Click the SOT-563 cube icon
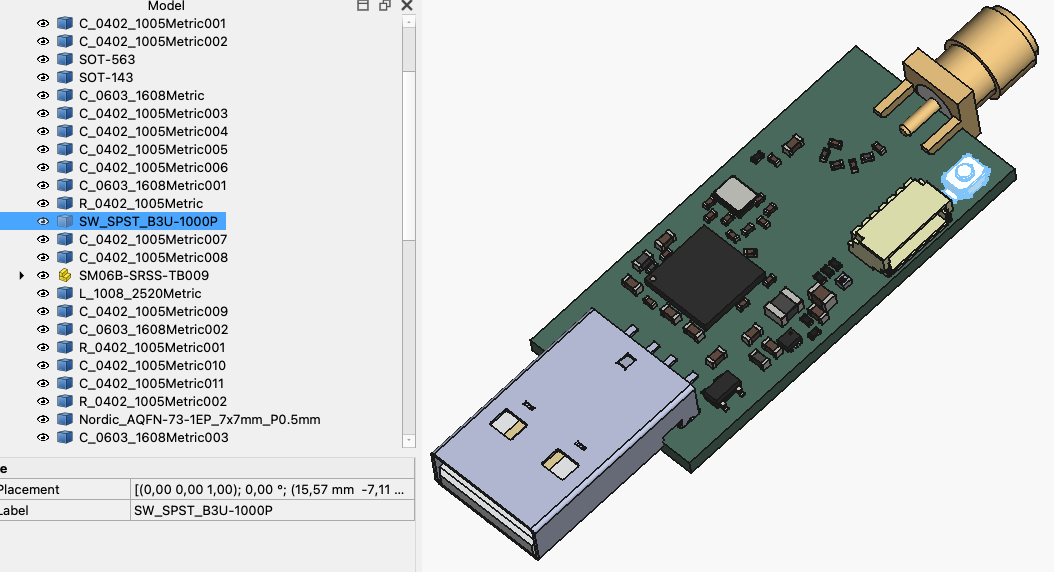This screenshot has height=572, width=1054. [x=65, y=59]
